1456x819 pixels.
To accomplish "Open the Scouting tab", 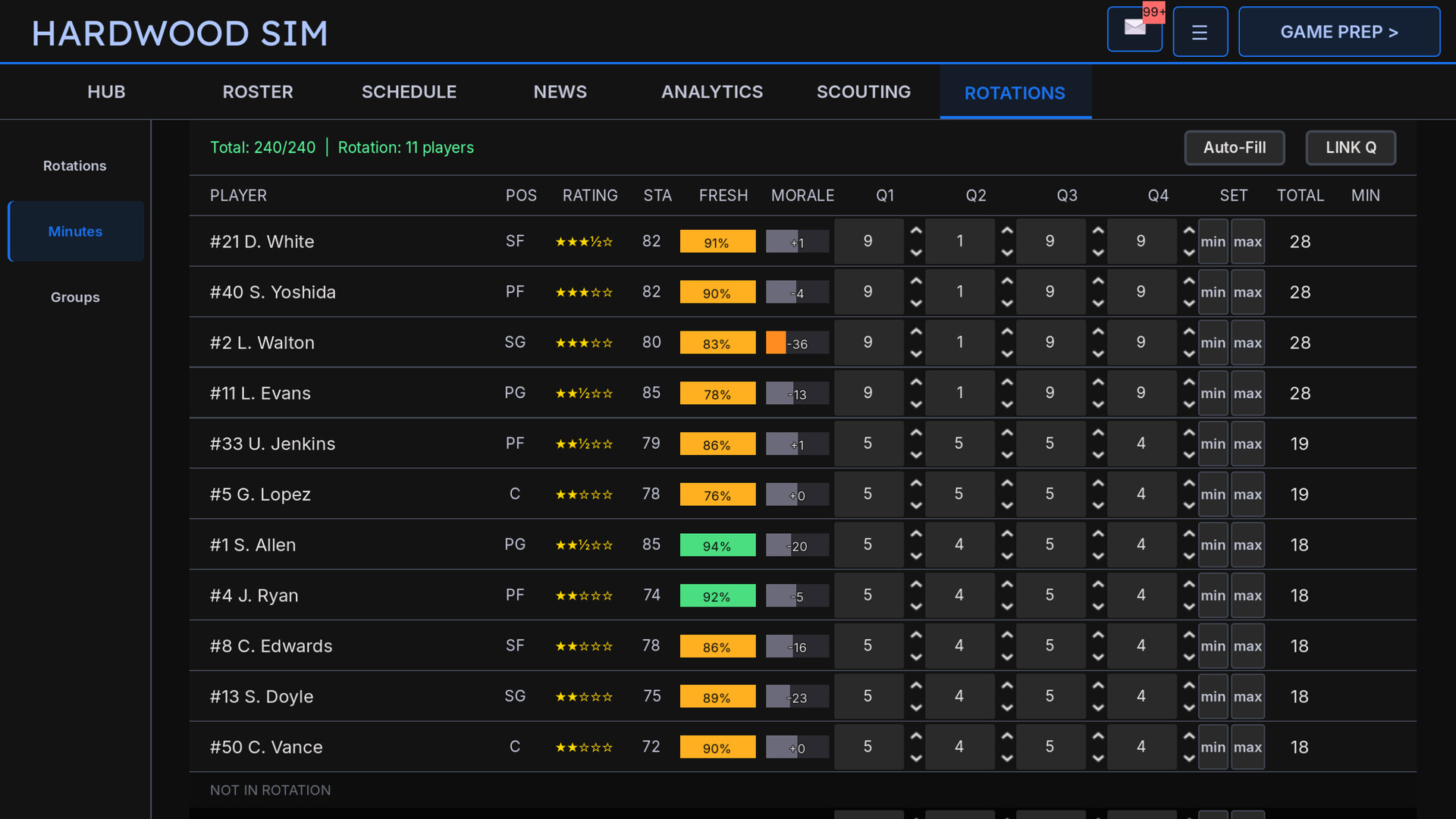I will [x=863, y=92].
